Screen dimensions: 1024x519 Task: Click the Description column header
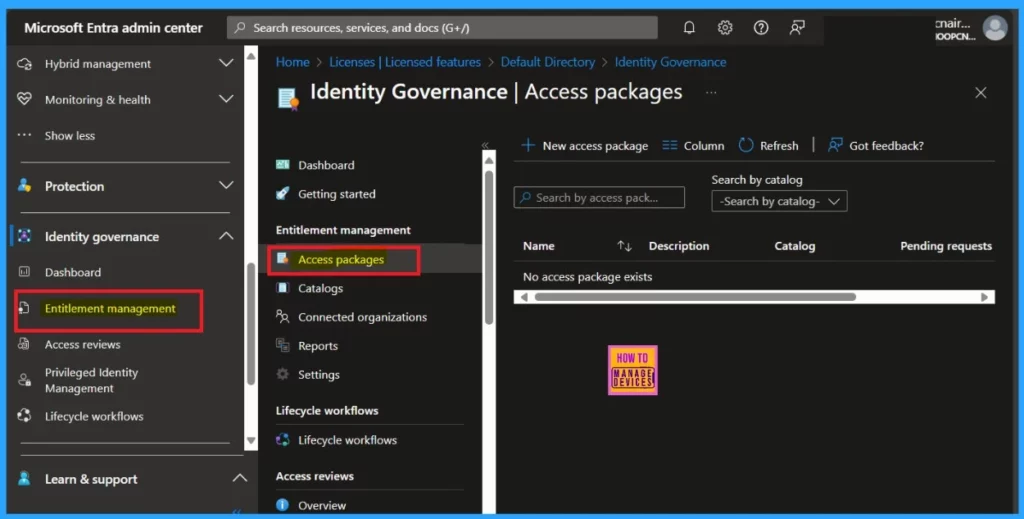[679, 246]
